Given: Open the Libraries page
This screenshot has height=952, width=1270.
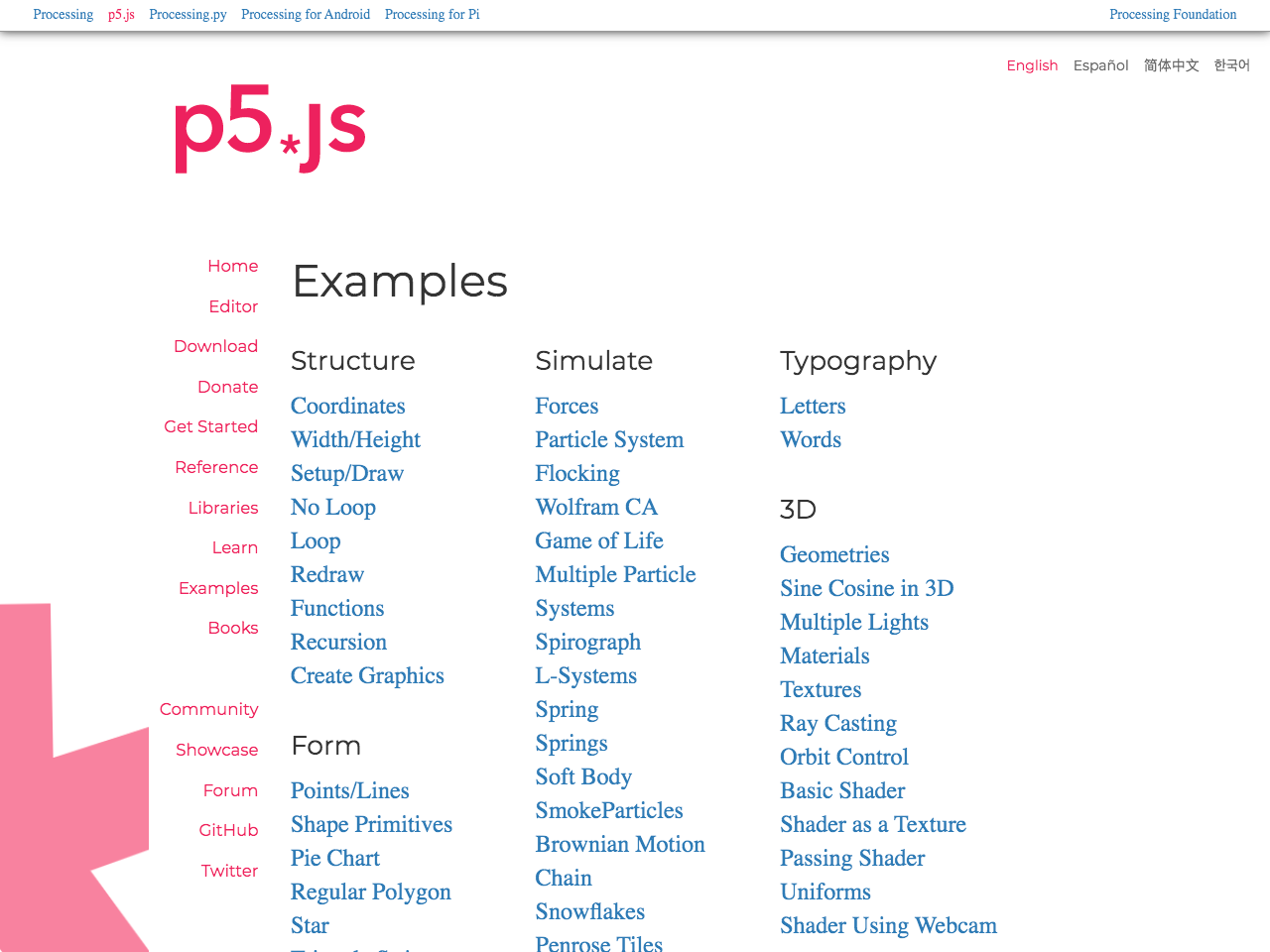Looking at the screenshot, I should [x=223, y=508].
